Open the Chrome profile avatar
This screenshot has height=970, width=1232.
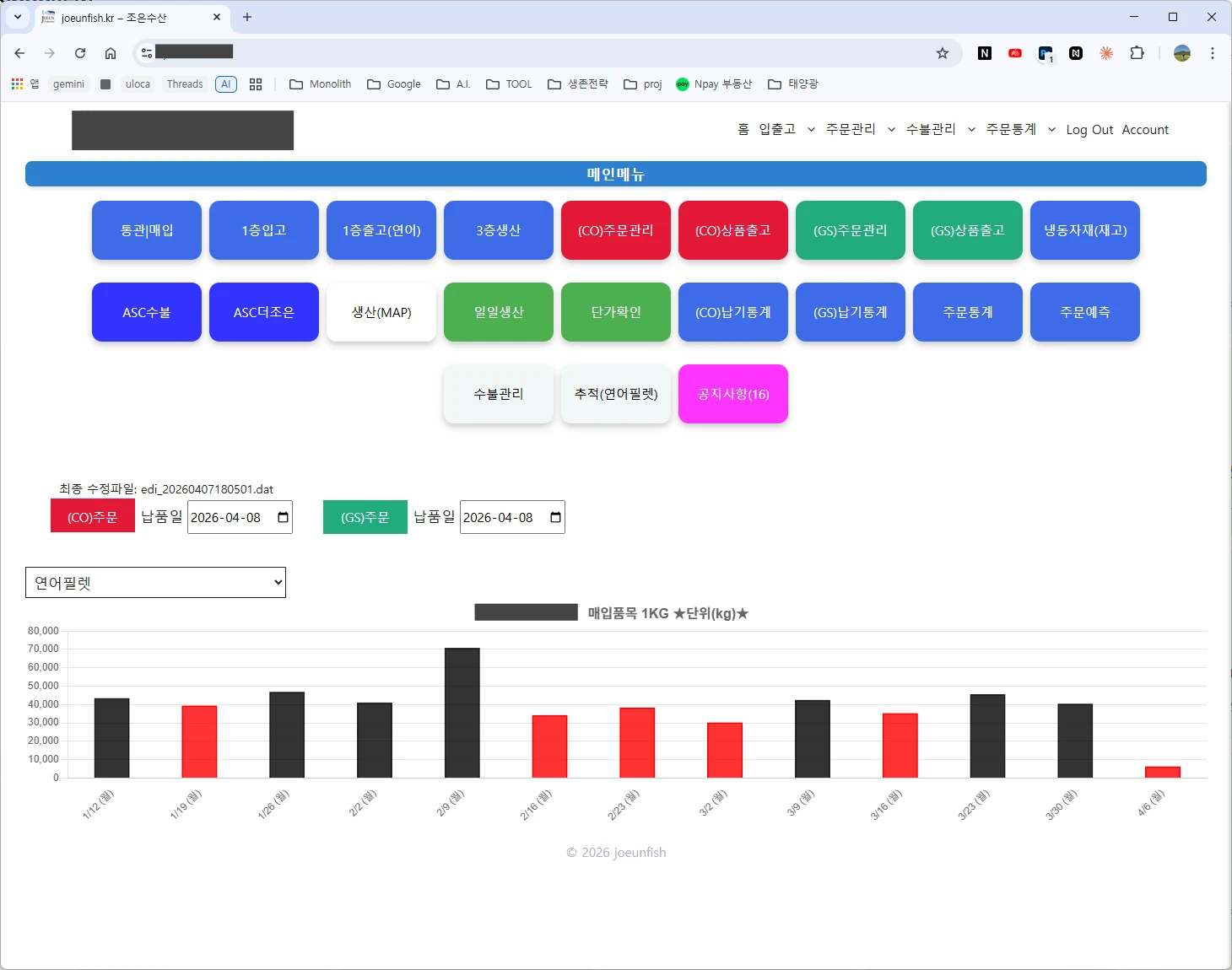click(x=1182, y=53)
